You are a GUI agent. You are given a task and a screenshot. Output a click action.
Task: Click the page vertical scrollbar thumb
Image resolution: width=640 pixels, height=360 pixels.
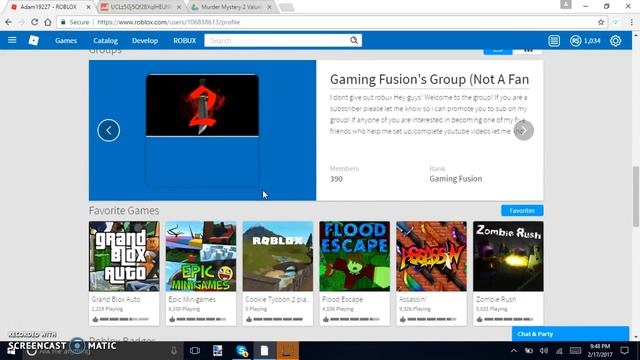point(636,196)
